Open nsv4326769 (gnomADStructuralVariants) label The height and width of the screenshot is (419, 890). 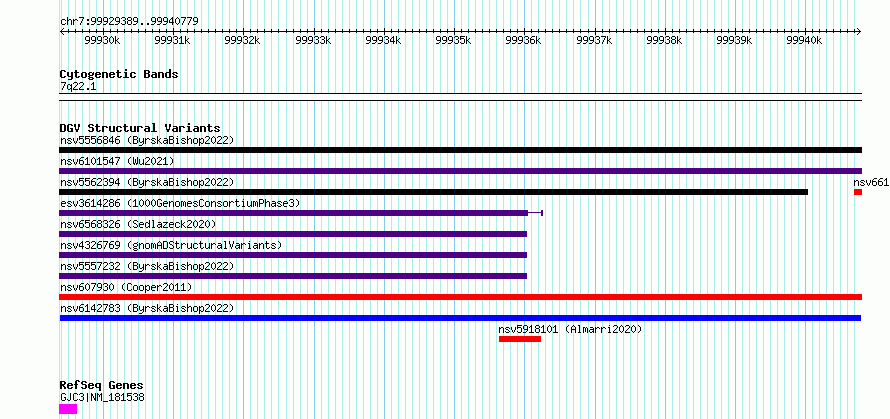[x=171, y=245]
